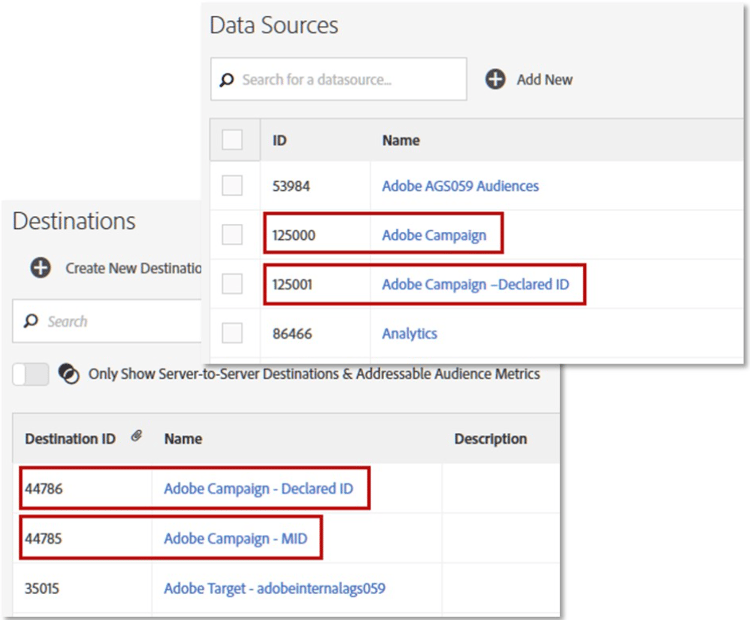Click the magnifier icon in Destinations search
Image resolution: width=750 pixels, height=620 pixels.
[31, 321]
